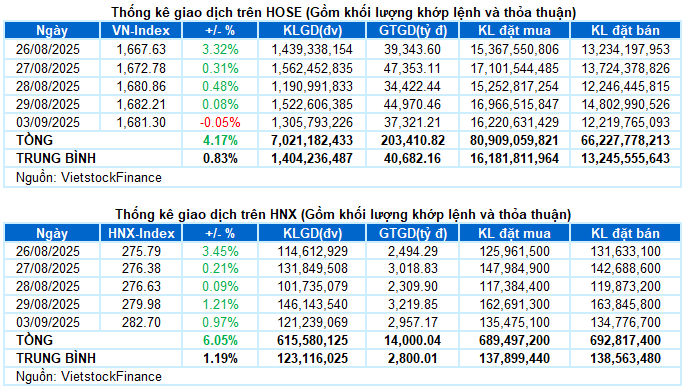Click the HOSE TRUNG BÌNH row label

56,158
